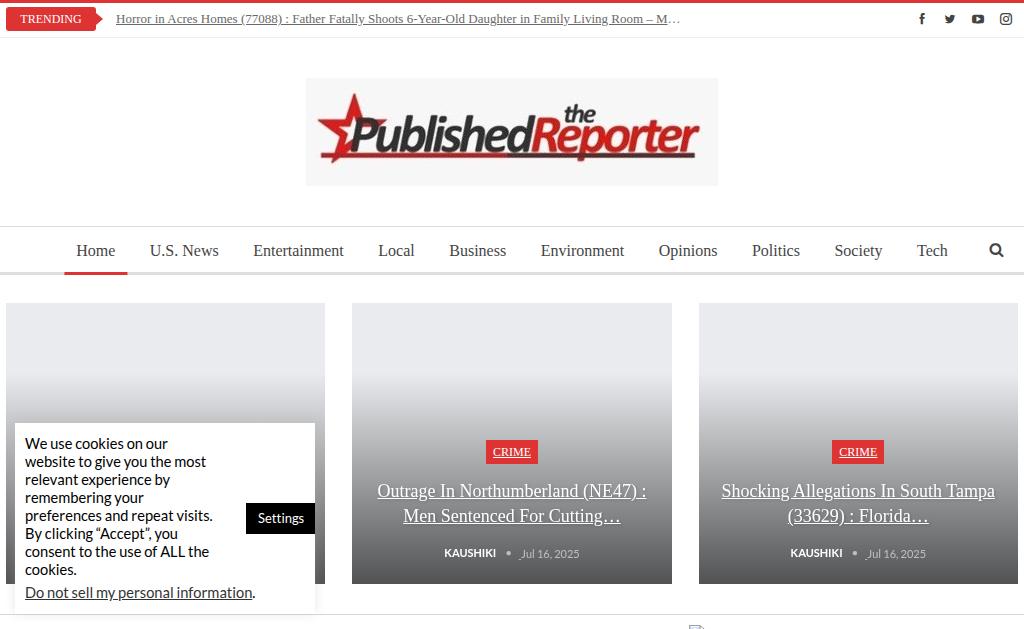Image resolution: width=1024 pixels, height=629 pixels.
Task: Click Jul 16, 2025 date under Northumberland article
Action: click(x=550, y=554)
